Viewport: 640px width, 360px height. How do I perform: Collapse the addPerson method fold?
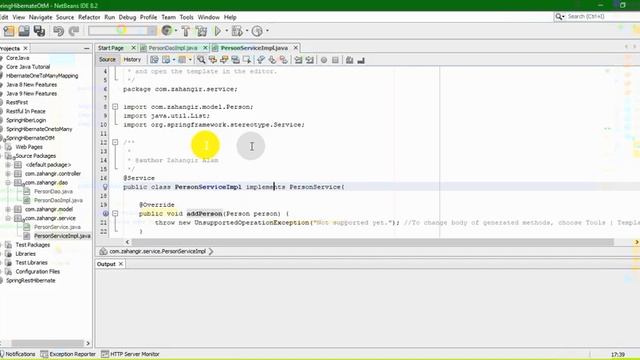click(x=115, y=213)
